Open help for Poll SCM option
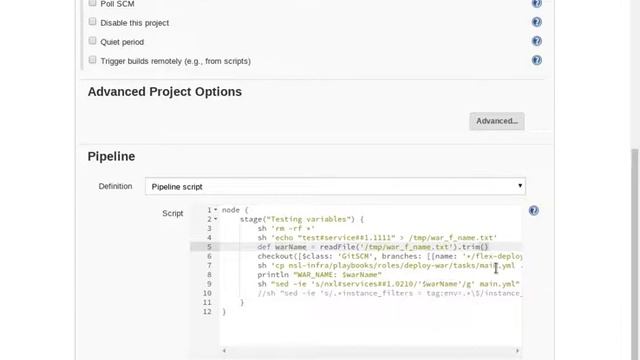Image resolution: width=640 pixels, height=360 pixels. (x=536, y=3)
